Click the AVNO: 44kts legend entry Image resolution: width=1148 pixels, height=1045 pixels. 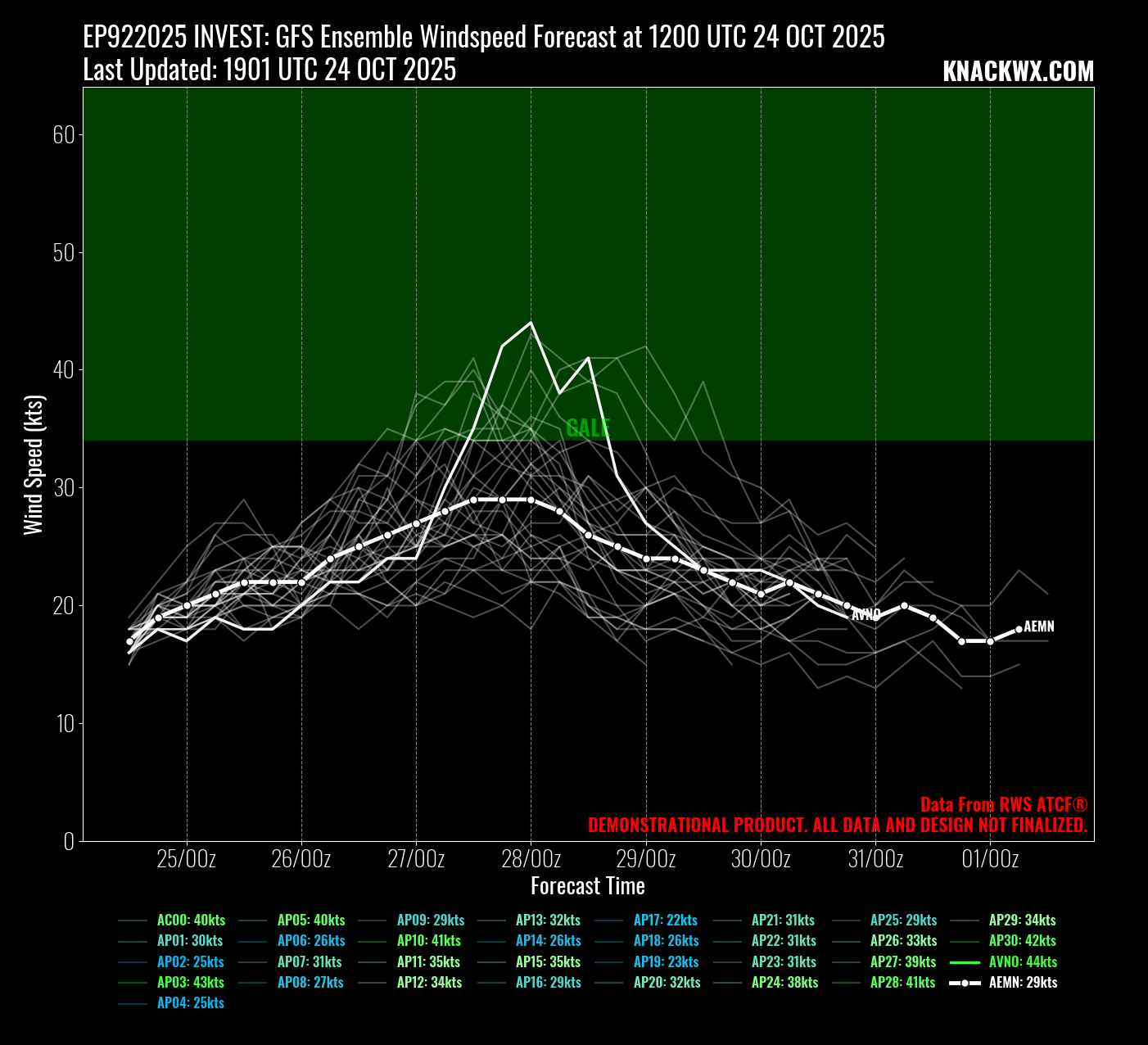1023,961
